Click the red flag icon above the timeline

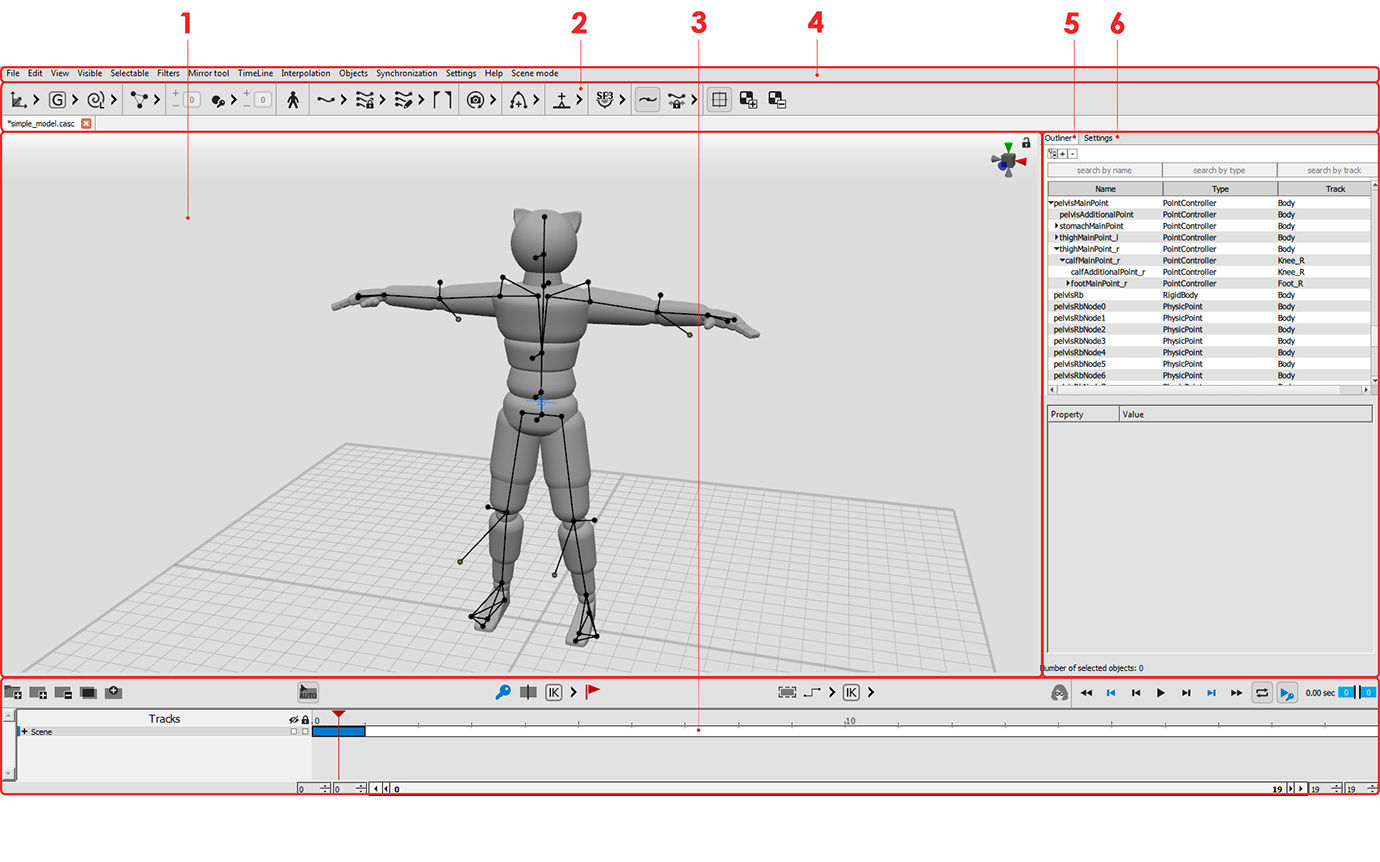(x=592, y=692)
